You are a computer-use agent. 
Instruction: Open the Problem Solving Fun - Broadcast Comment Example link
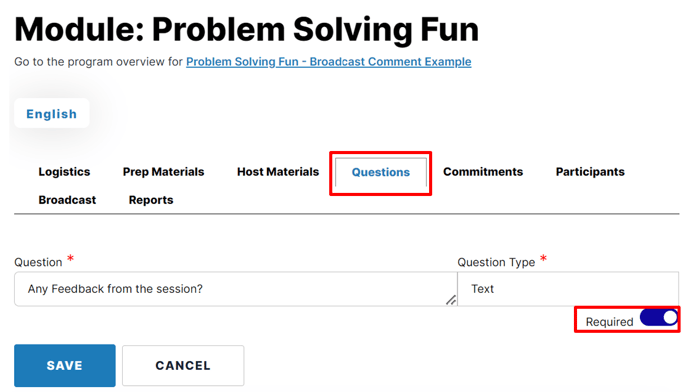329,62
